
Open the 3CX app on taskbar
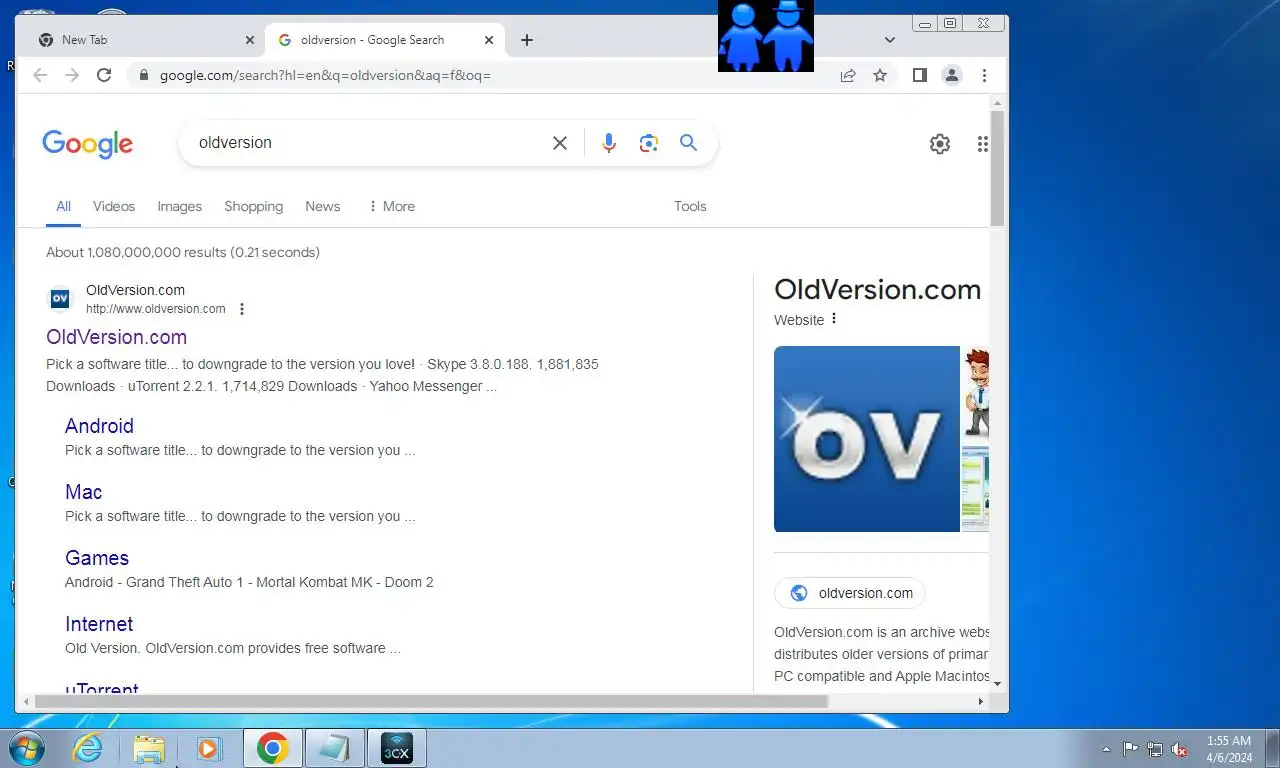tap(396, 748)
